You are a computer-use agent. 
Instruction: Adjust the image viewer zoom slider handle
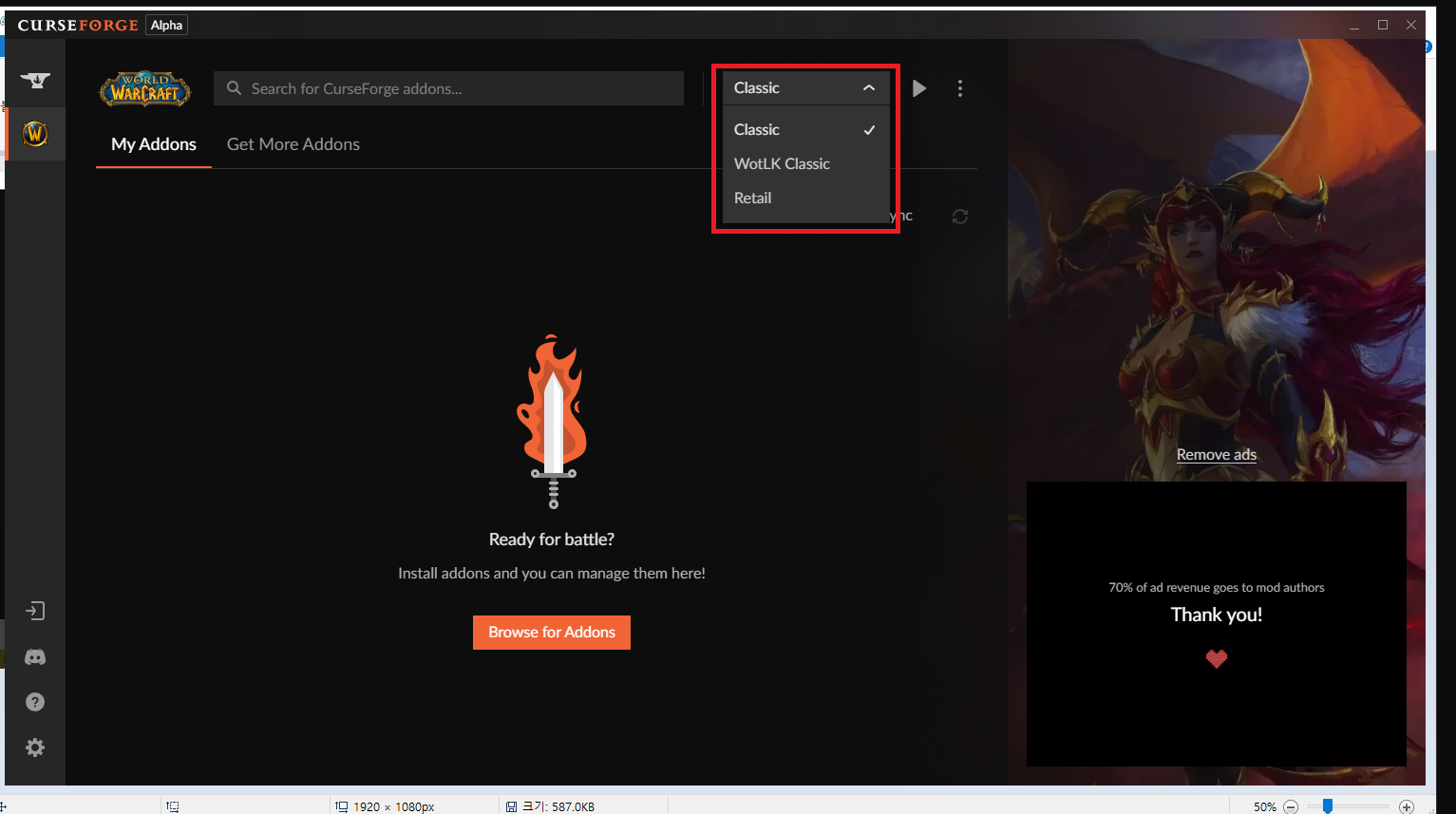[1328, 806]
